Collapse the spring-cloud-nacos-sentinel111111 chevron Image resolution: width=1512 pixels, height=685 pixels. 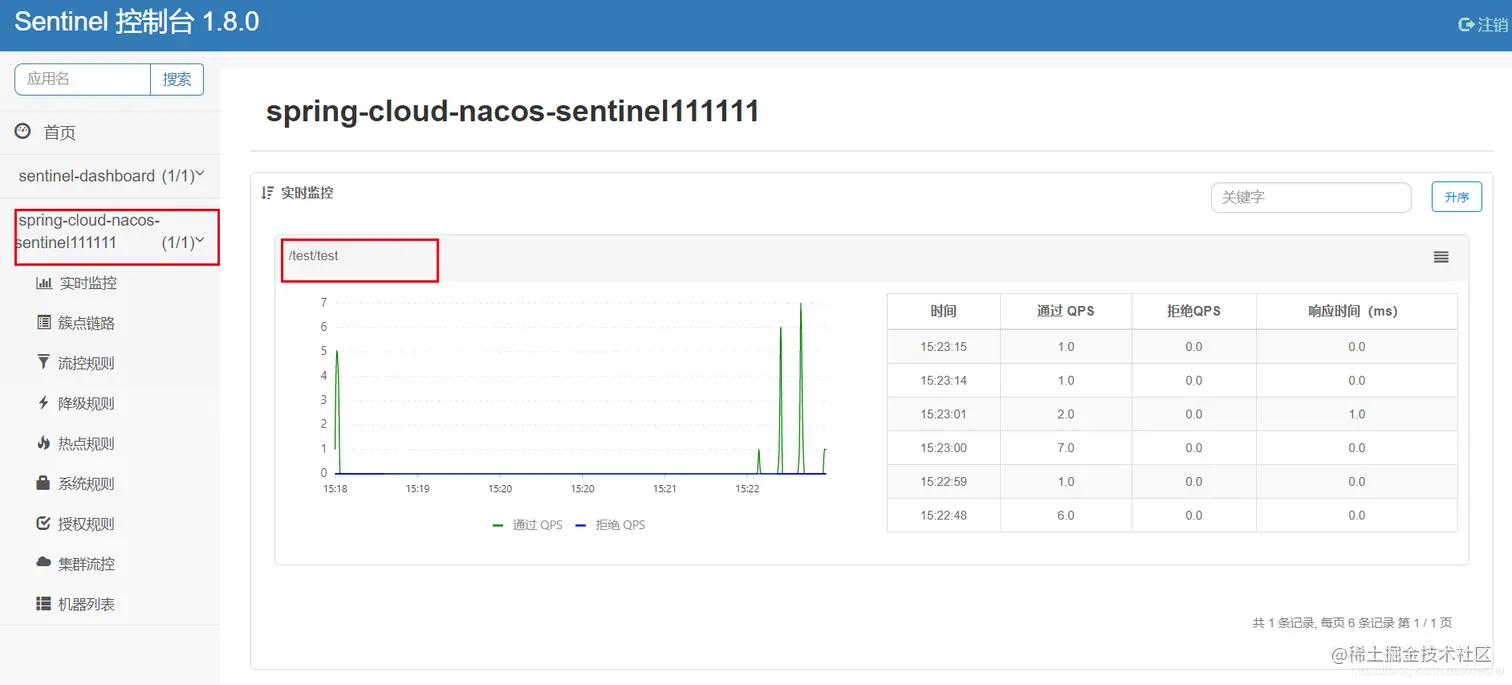(200, 240)
